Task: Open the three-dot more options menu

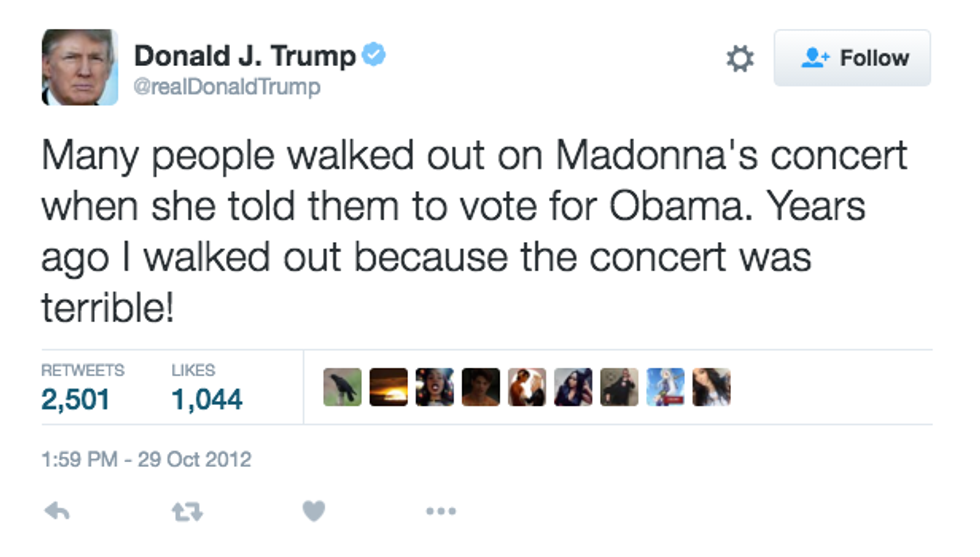Action: tap(440, 511)
